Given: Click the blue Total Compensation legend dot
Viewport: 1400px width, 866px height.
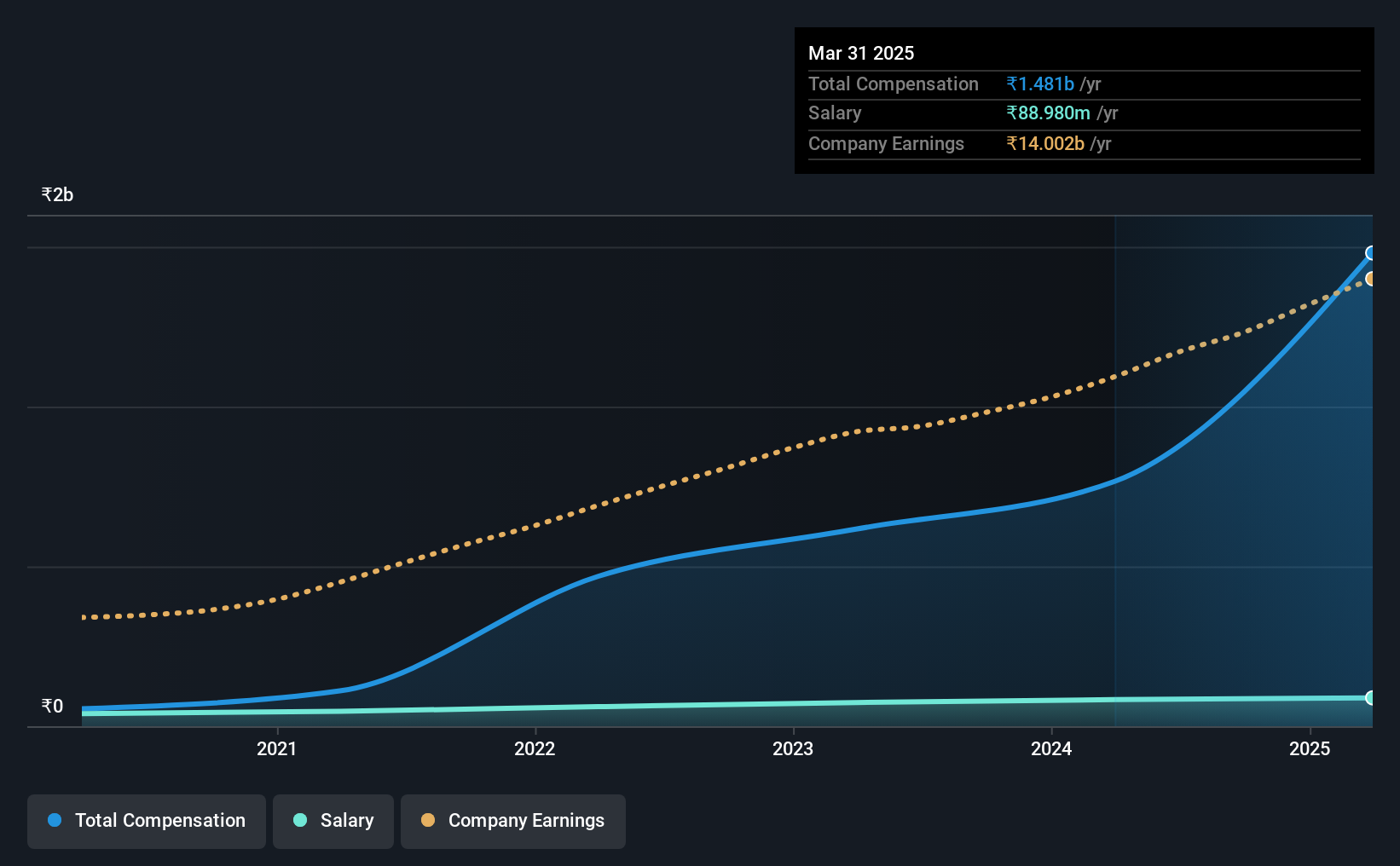Looking at the screenshot, I should (x=55, y=820).
